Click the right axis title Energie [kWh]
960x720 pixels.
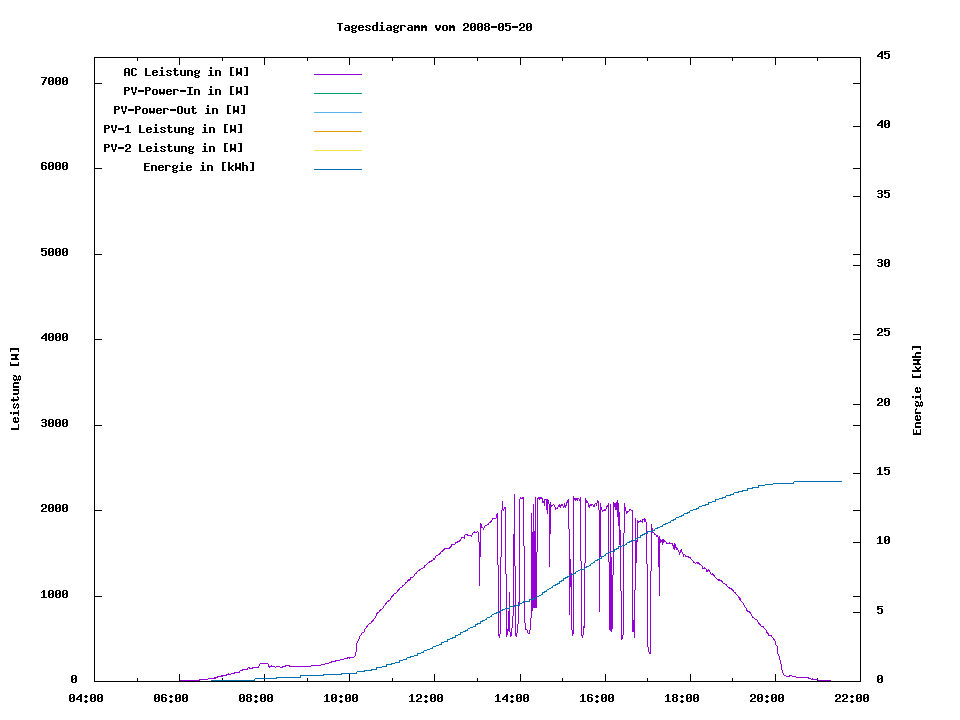[917, 390]
